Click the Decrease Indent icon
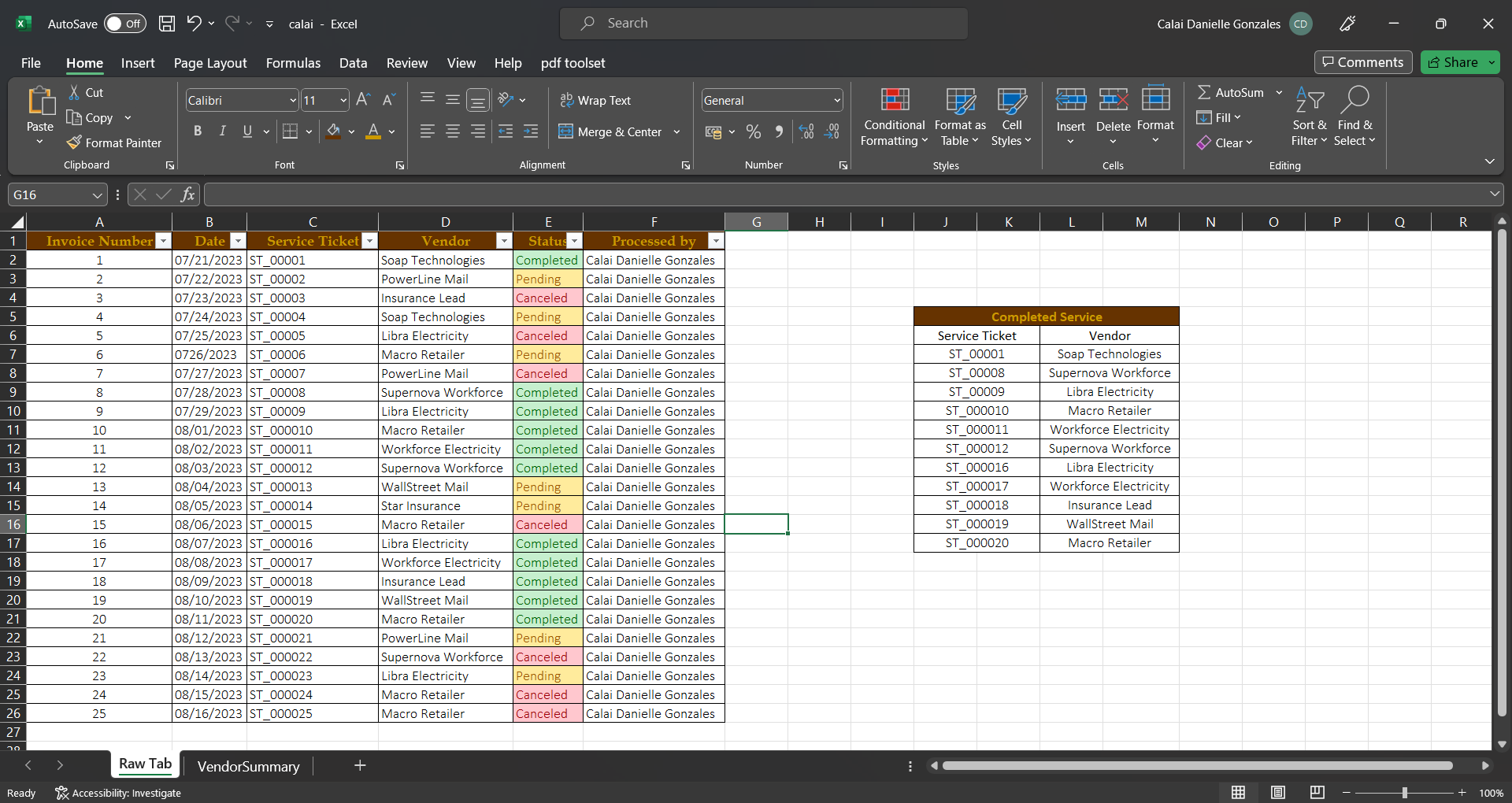This screenshot has height=803, width=1512. coord(506,131)
